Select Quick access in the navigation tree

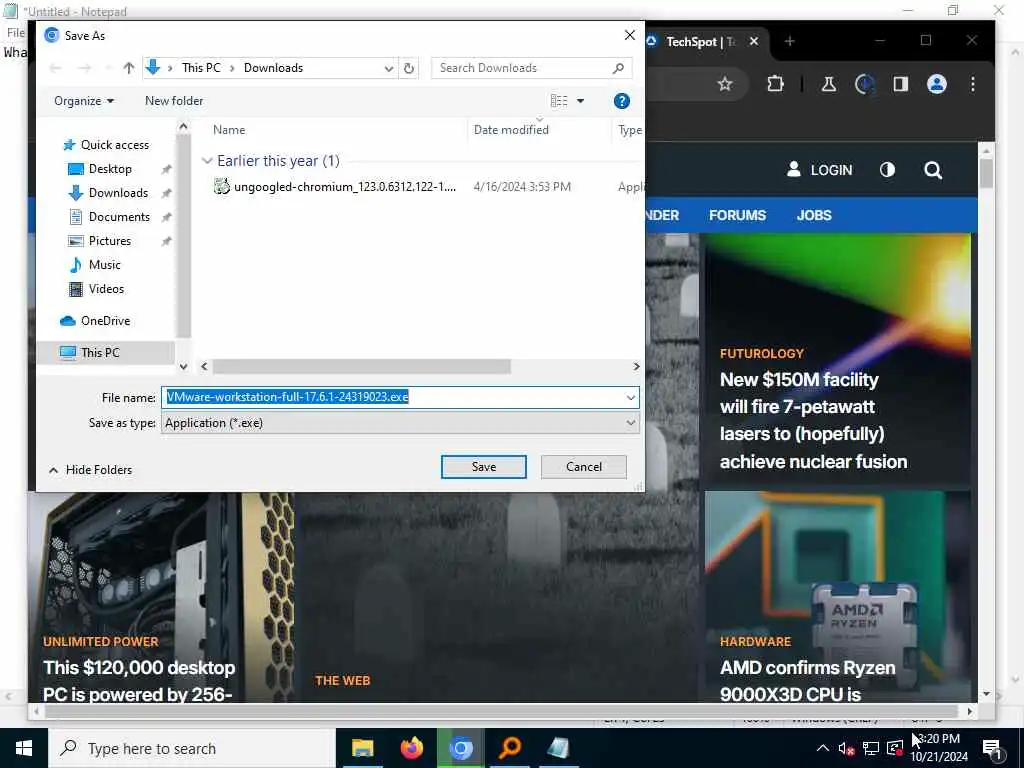(105, 144)
